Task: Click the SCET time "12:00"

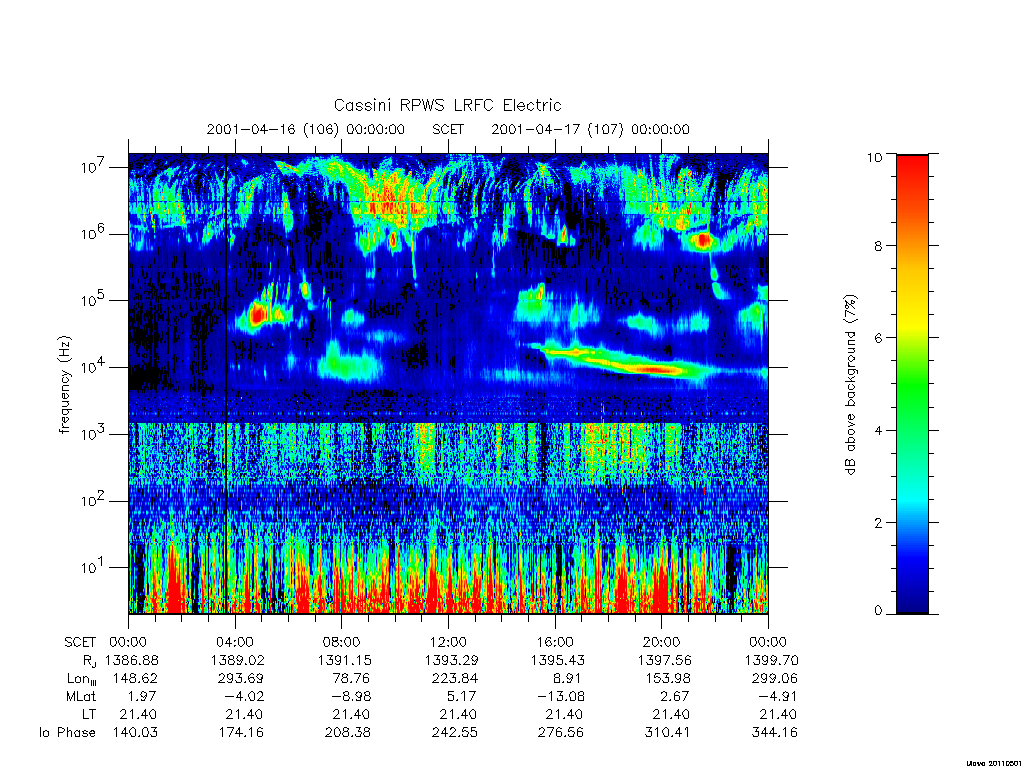Action: [x=448, y=642]
